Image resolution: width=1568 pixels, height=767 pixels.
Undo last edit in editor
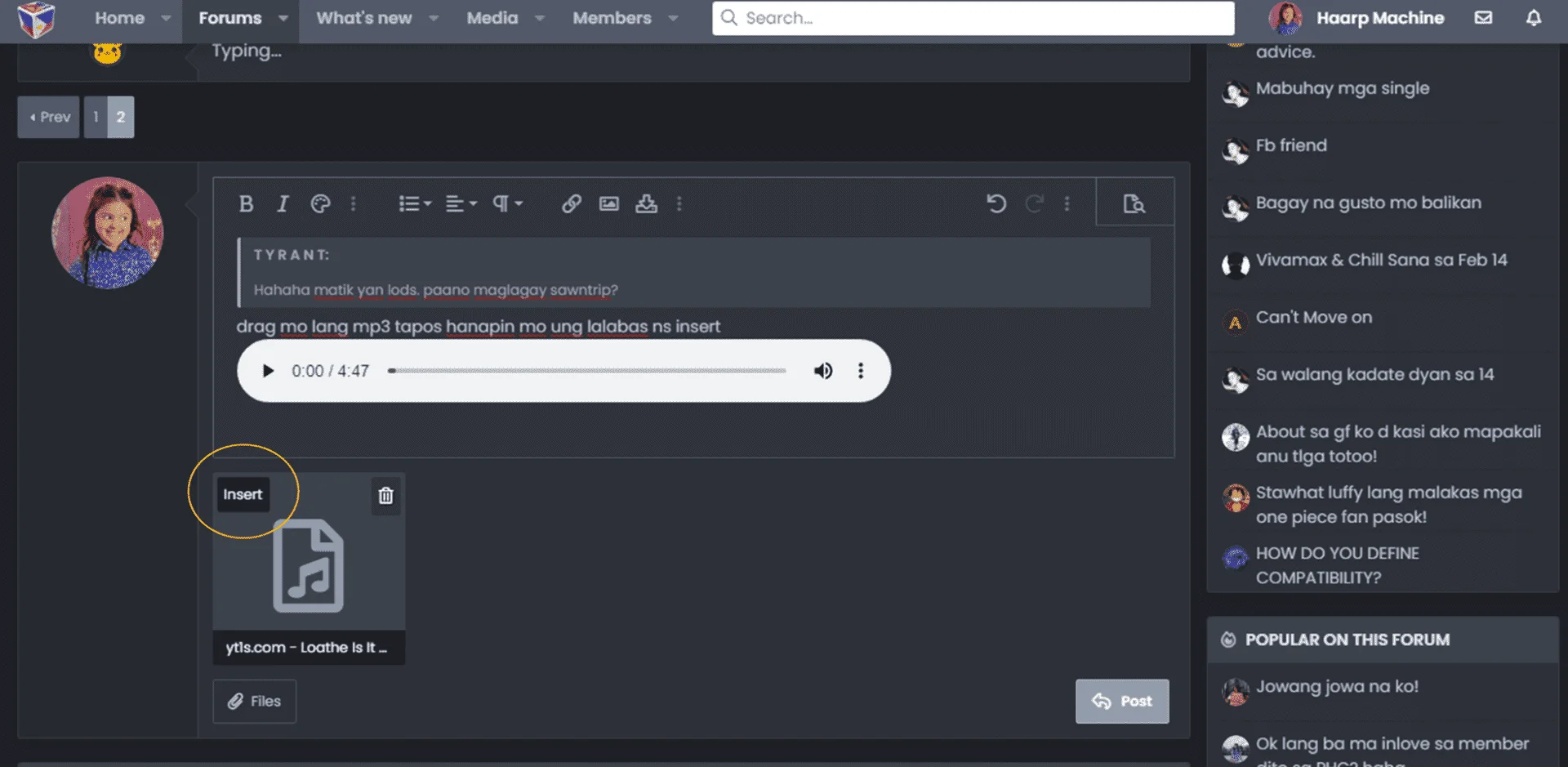tap(996, 203)
